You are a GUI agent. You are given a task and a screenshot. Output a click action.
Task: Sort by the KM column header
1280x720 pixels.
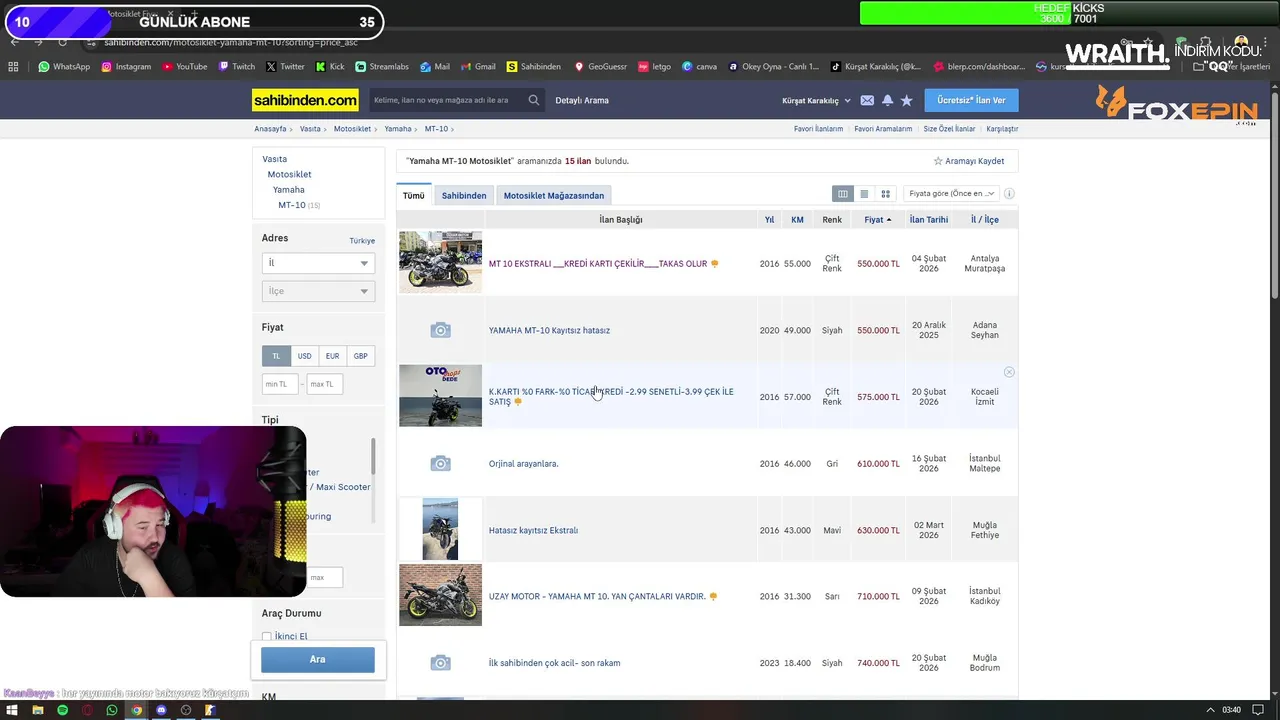tap(797, 220)
